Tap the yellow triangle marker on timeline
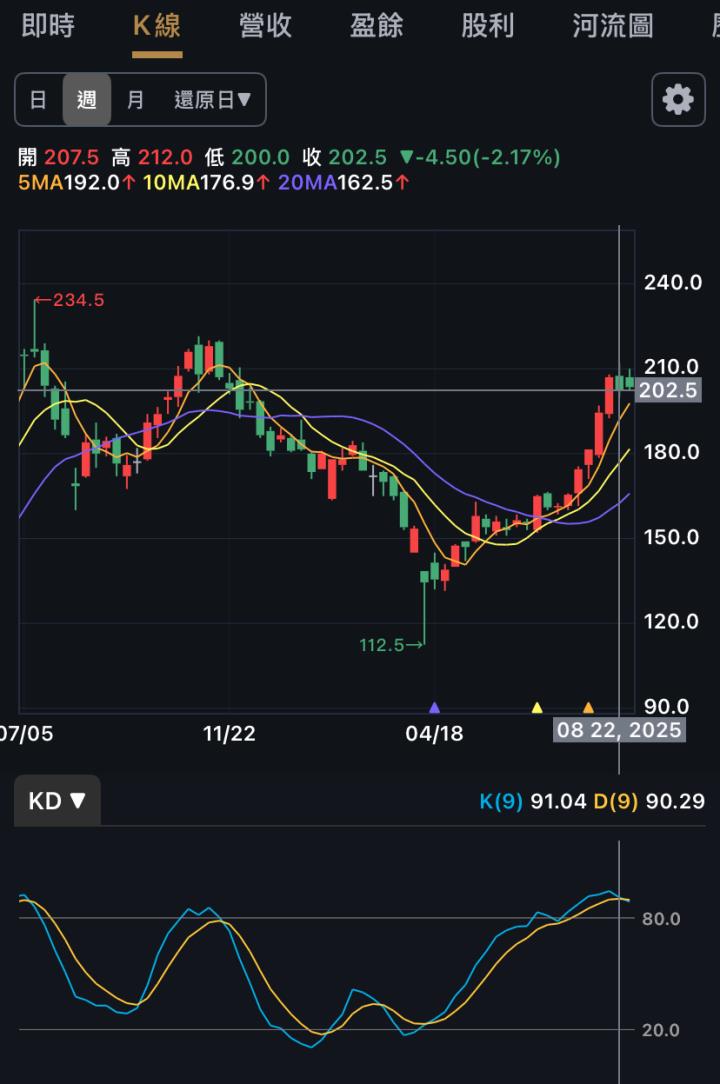Viewport: 720px width, 1084px height. 537,707
